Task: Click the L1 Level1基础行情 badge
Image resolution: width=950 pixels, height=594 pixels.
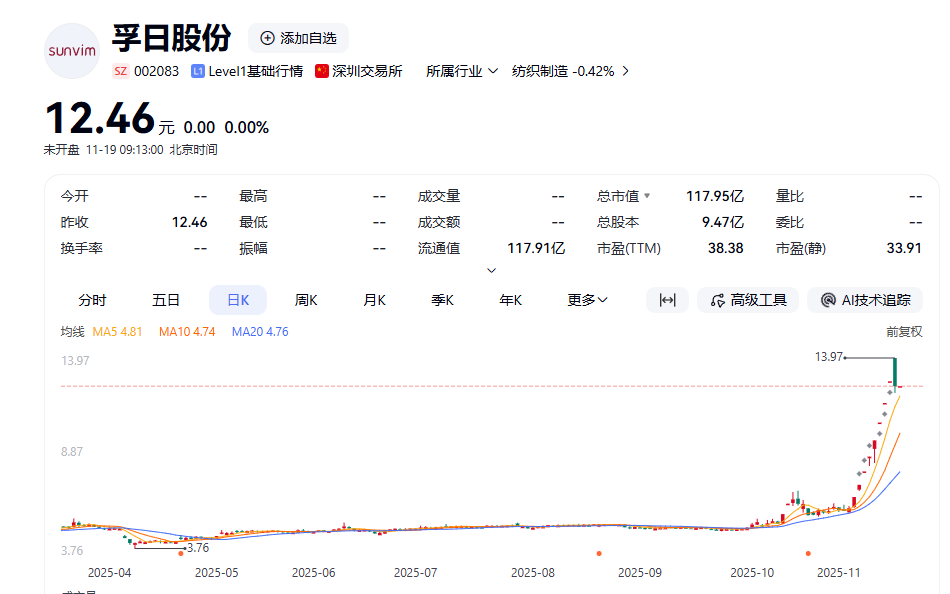Action: point(198,71)
